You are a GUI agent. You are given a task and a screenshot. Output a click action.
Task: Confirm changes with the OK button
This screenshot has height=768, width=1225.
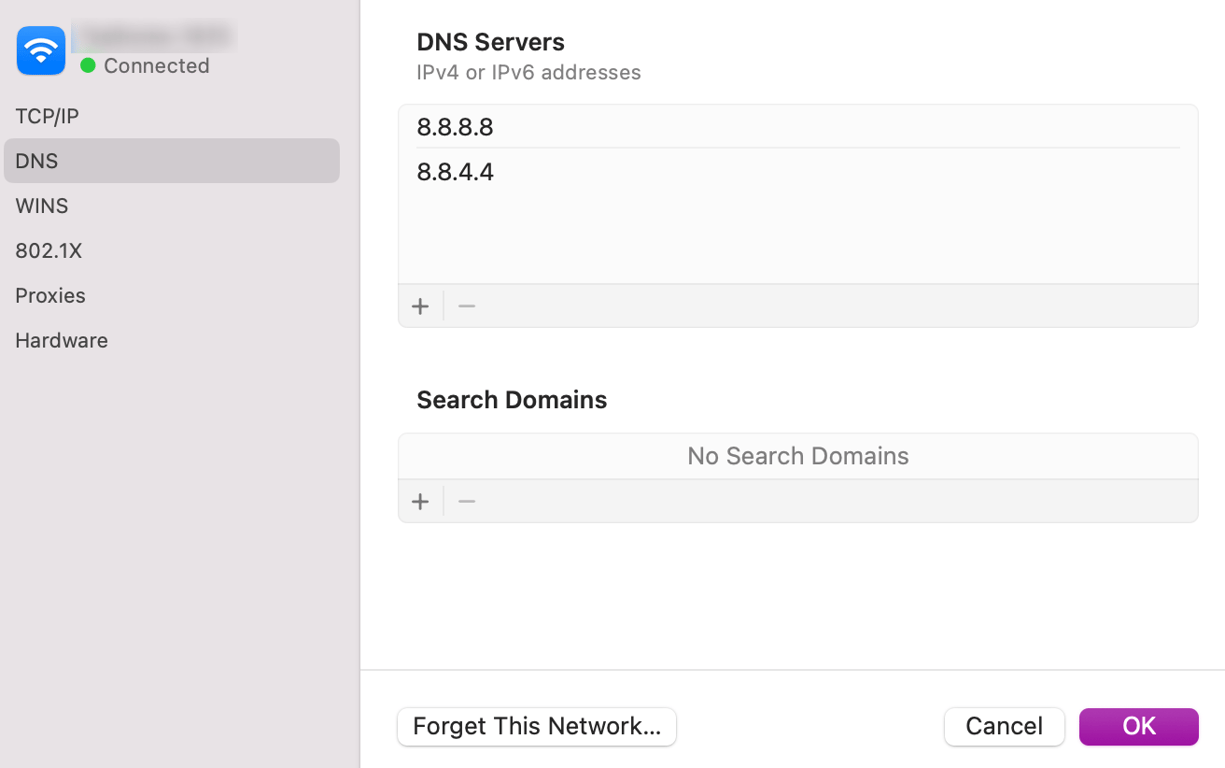(1138, 727)
